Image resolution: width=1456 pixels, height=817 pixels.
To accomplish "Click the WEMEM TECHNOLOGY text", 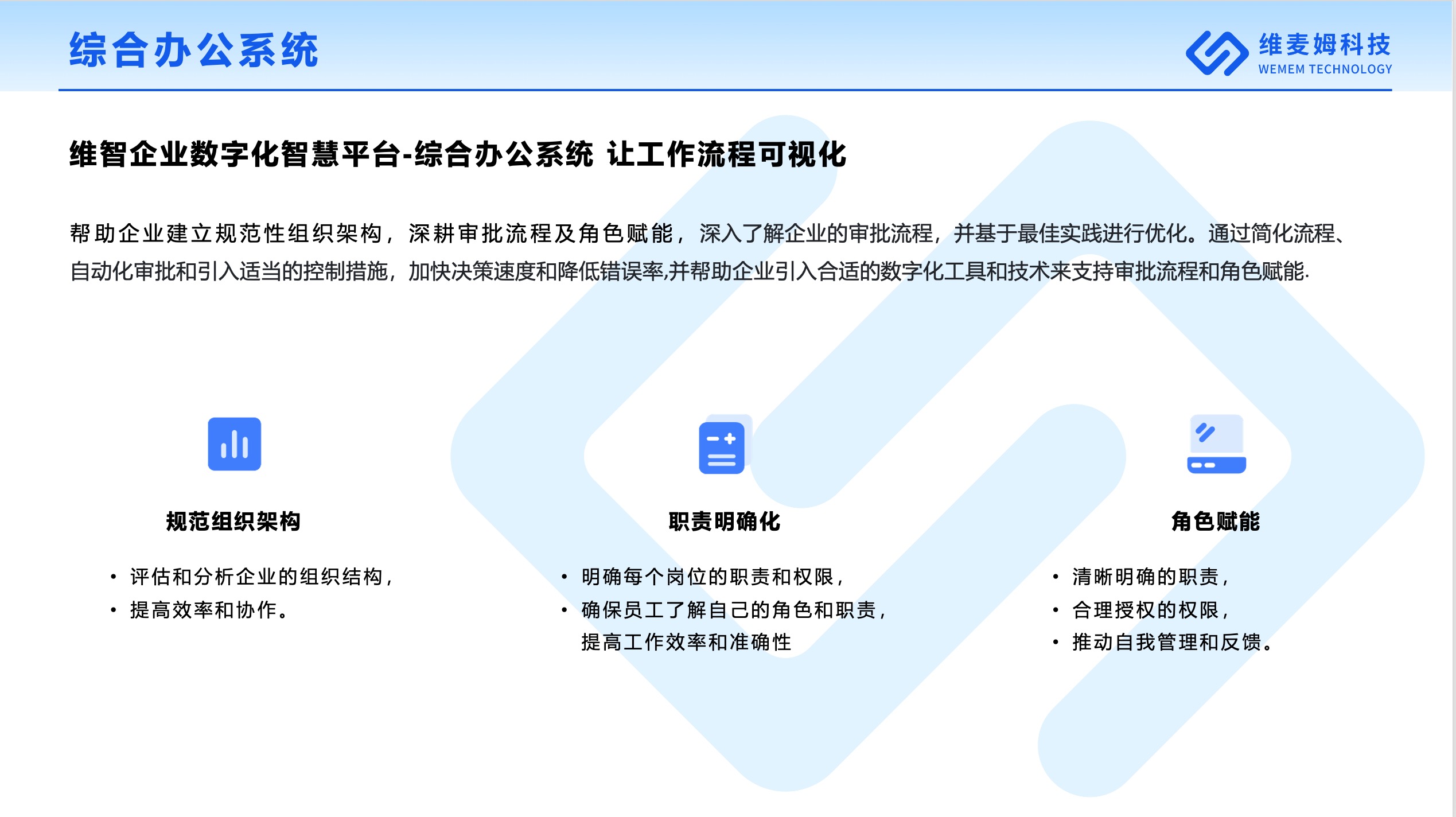I will pyautogui.click(x=1325, y=69).
